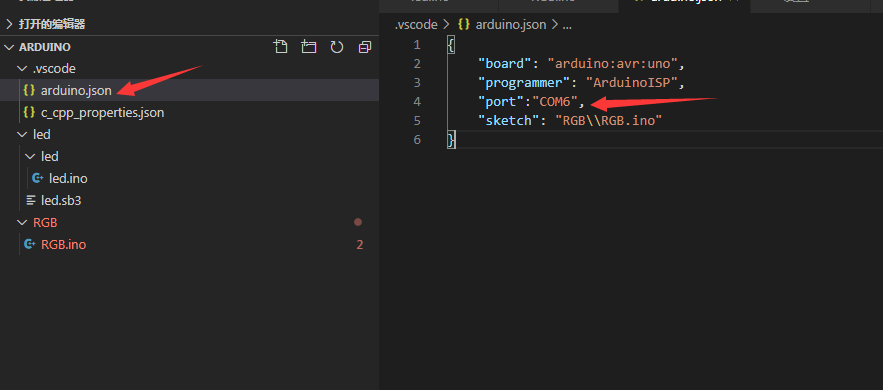Create a new file in ARDUINO explorer
Screen dimensions: 883x390
pos(280,47)
